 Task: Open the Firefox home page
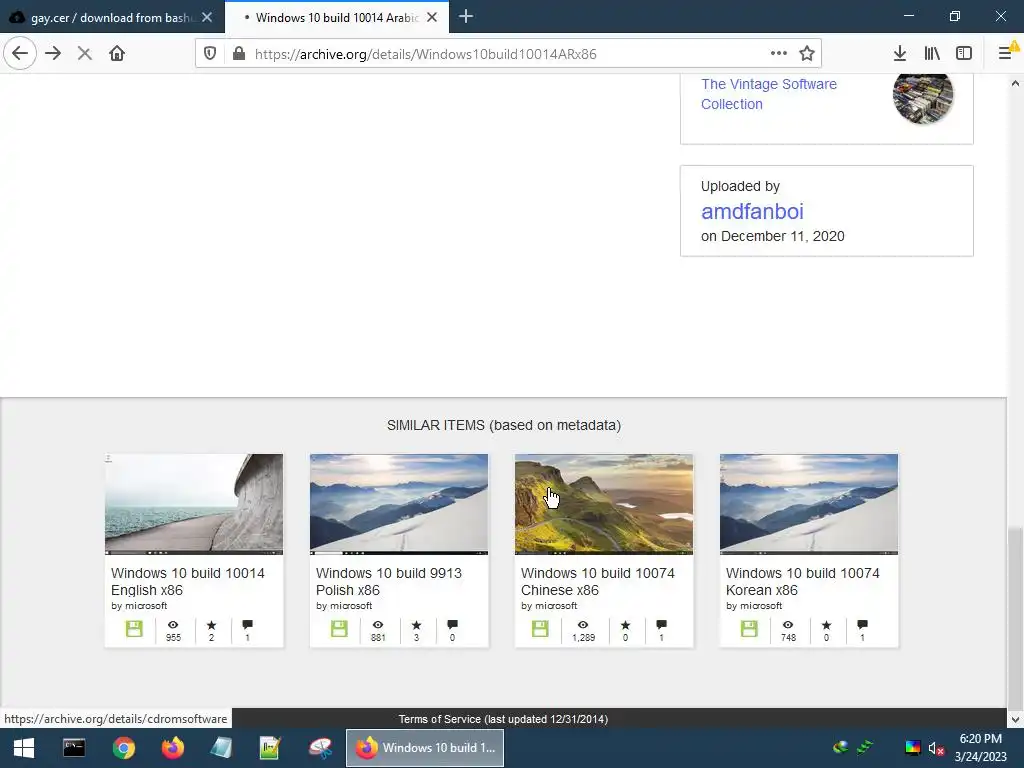117,54
